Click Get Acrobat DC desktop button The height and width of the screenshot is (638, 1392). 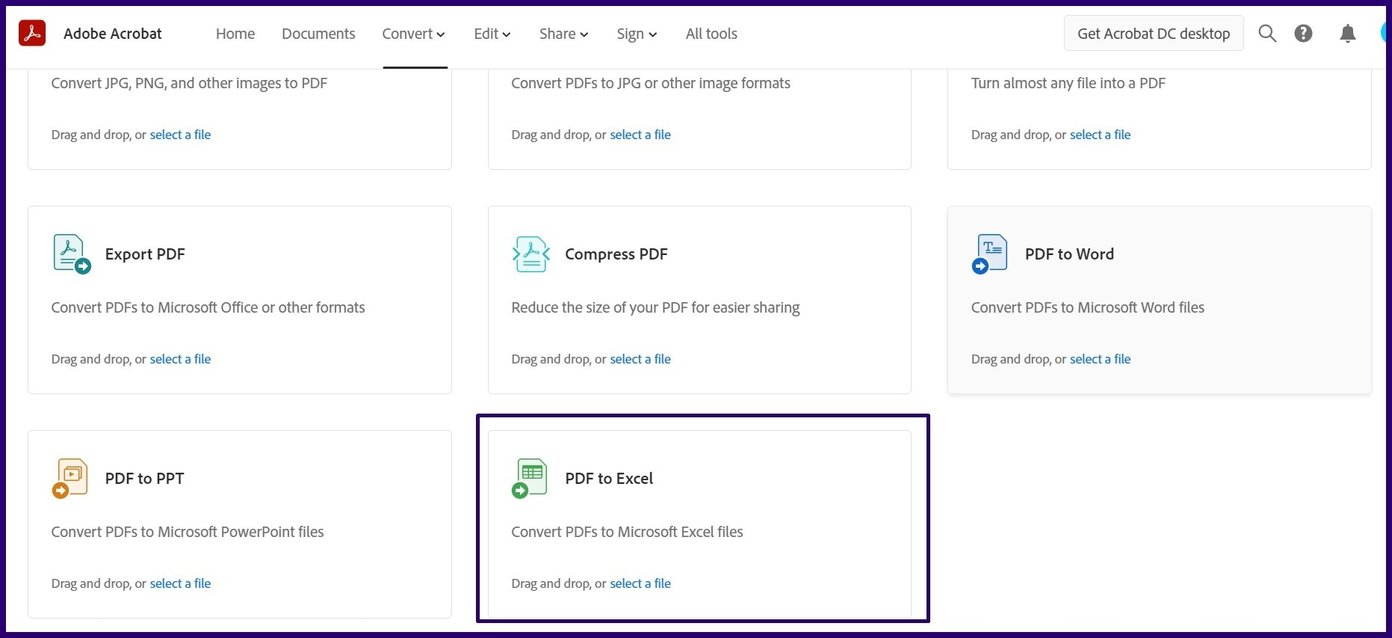1153,33
